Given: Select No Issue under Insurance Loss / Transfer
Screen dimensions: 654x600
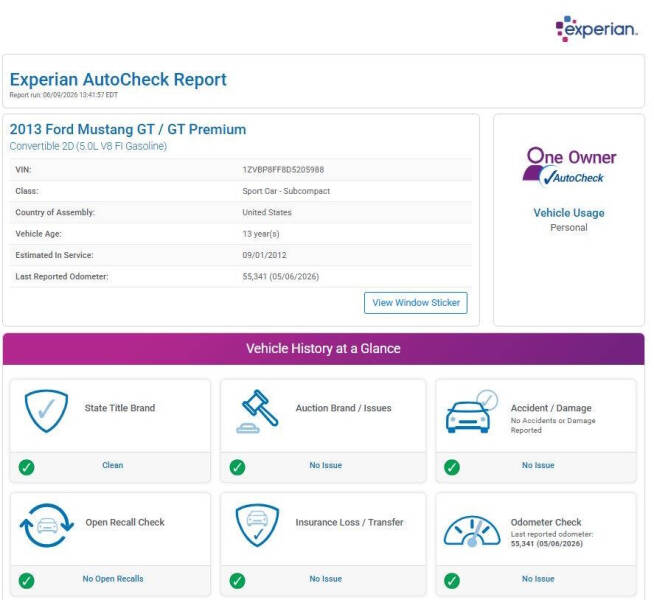Looking at the screenshot, I should (326, 579).
